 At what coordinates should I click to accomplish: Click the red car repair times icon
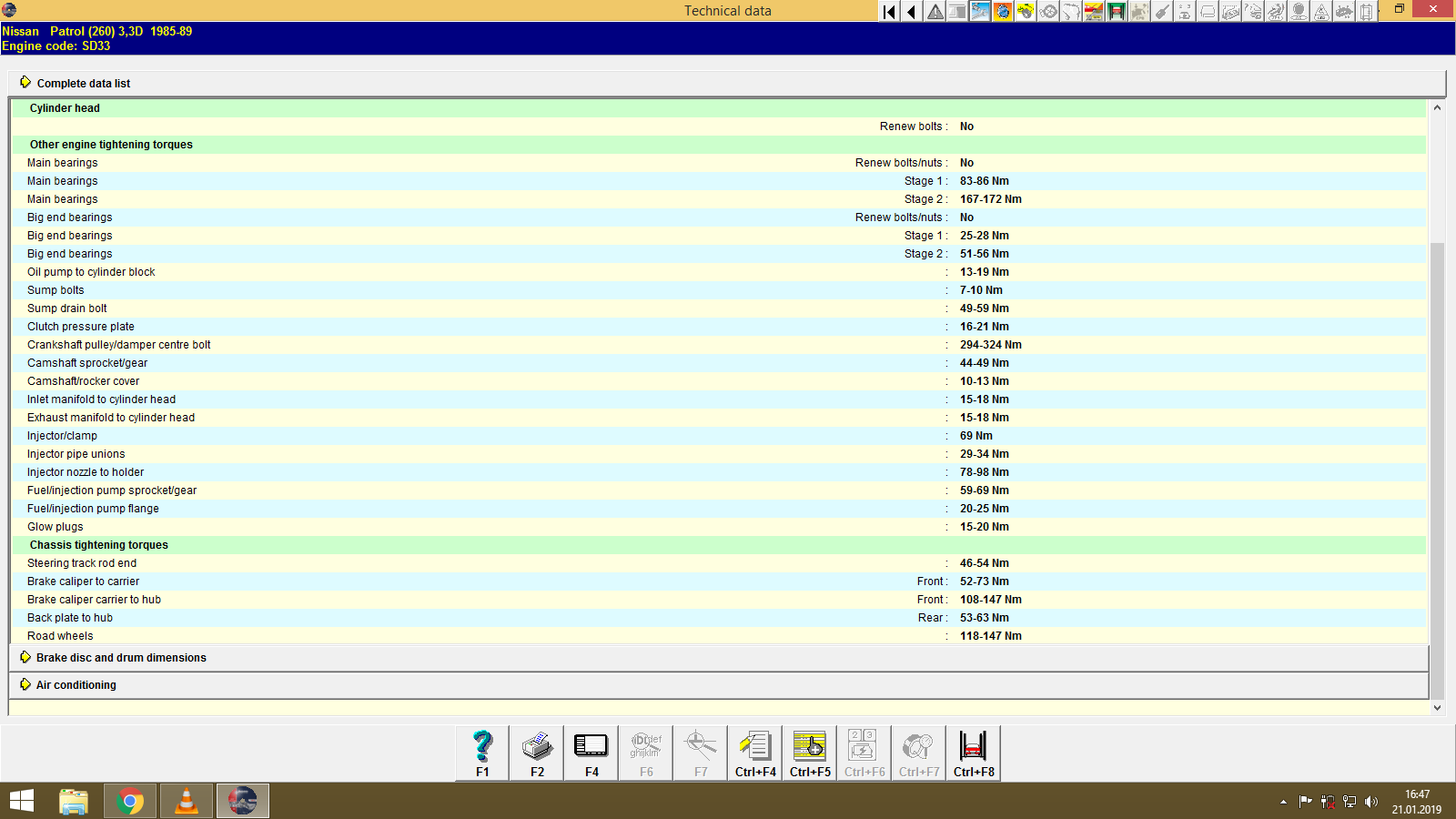1093,12
